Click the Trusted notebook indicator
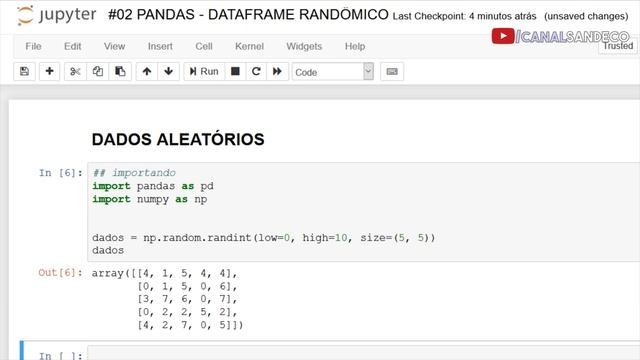Viewport: 640px width, 360px height. click(618, 46)
